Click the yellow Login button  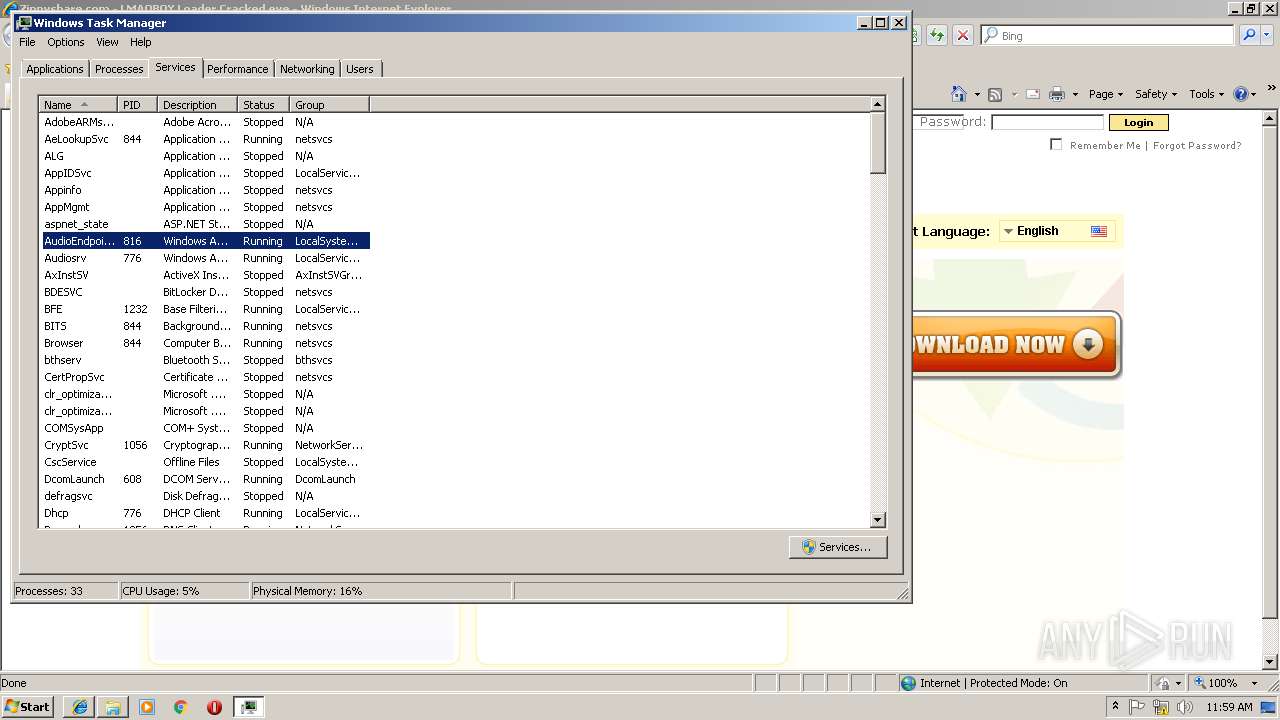pyautogui.click(x=1138, y=122)
